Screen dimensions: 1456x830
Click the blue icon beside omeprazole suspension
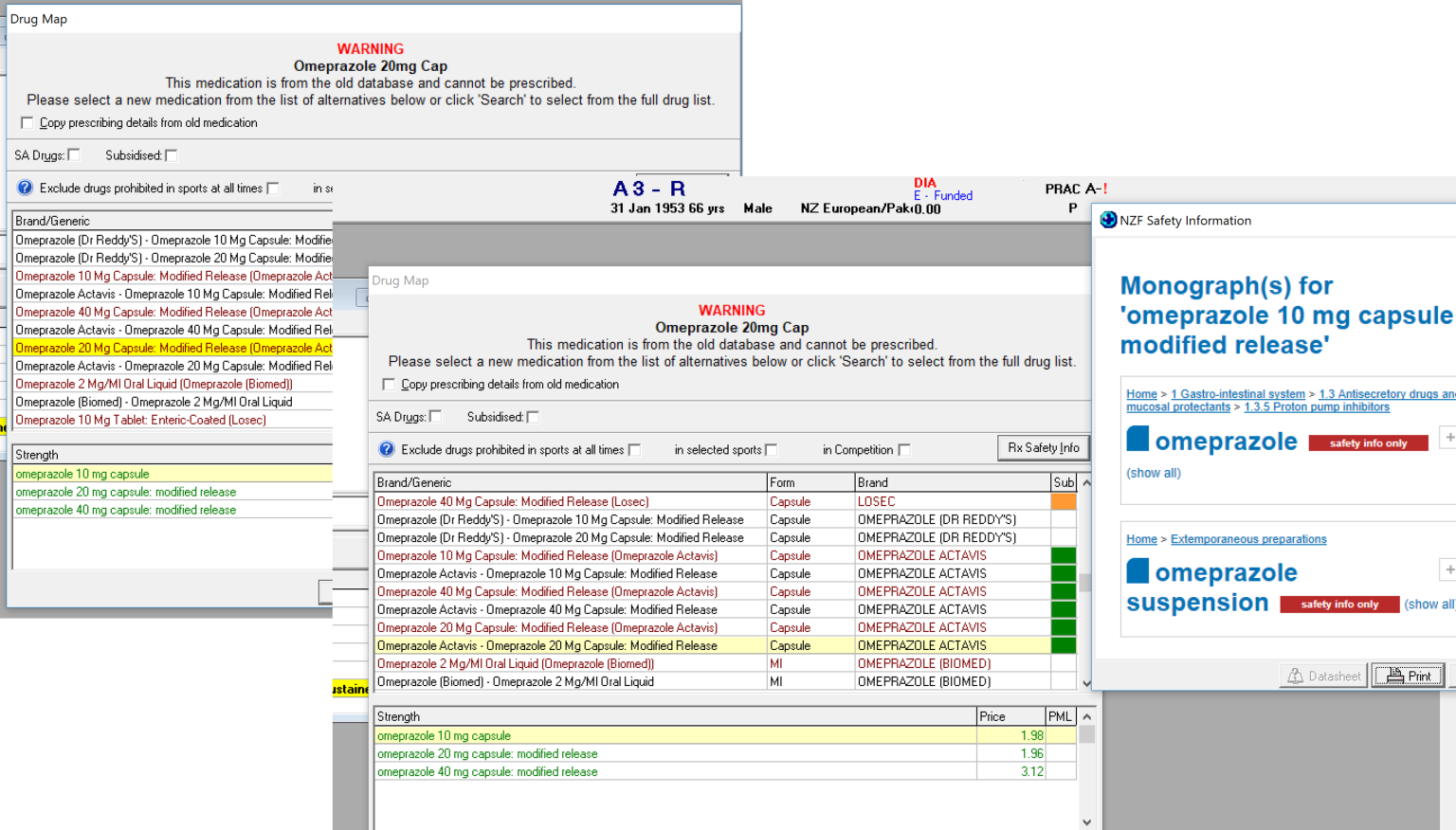[x=1137, y=571]
